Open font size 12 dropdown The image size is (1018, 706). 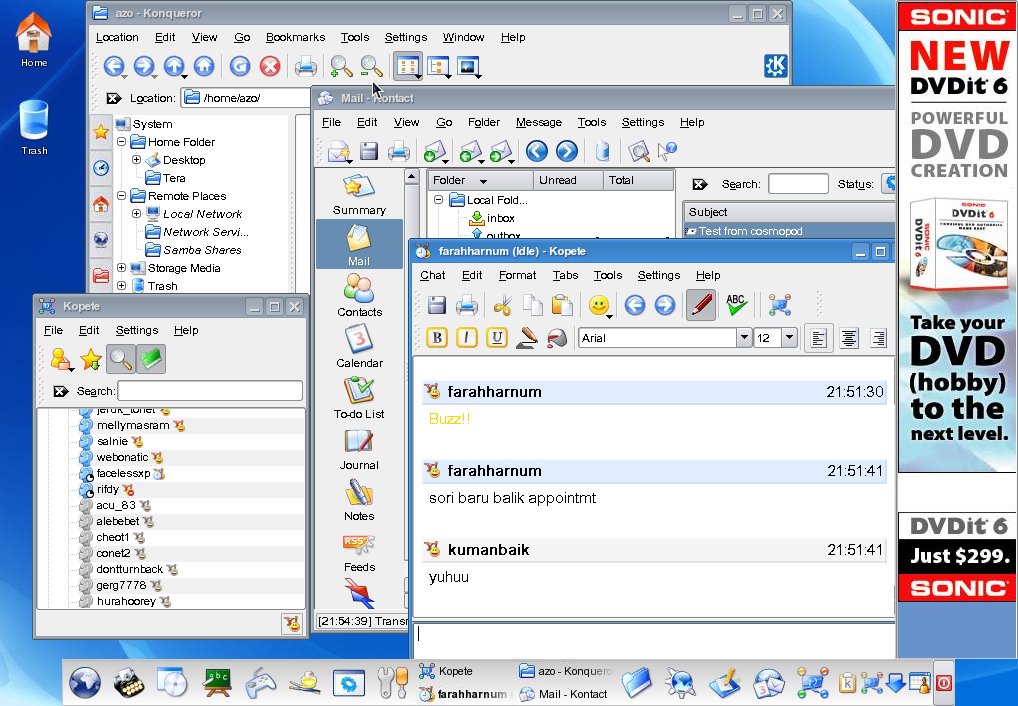coord(789,338)
